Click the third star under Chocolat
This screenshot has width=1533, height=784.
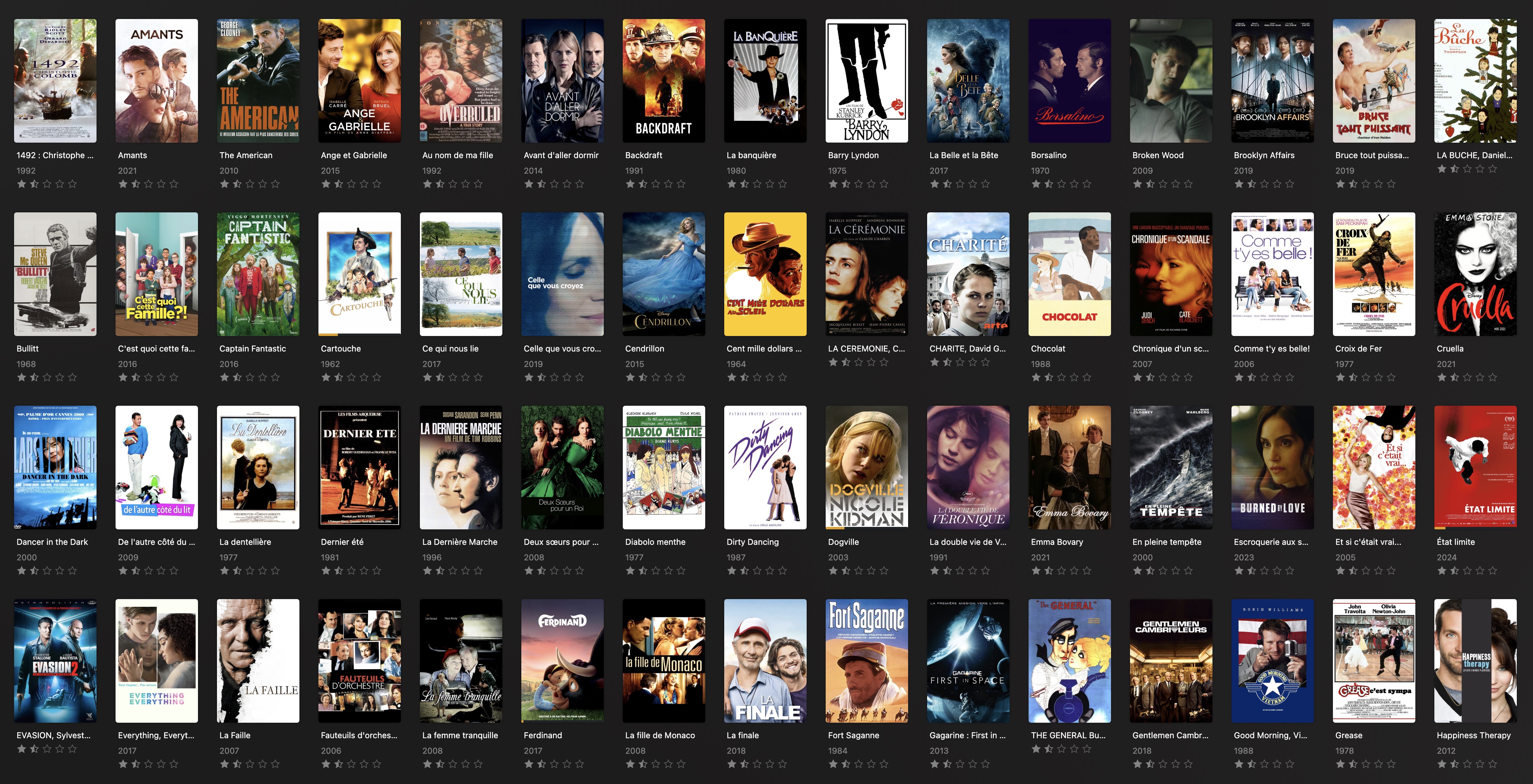click(1062, 377)
